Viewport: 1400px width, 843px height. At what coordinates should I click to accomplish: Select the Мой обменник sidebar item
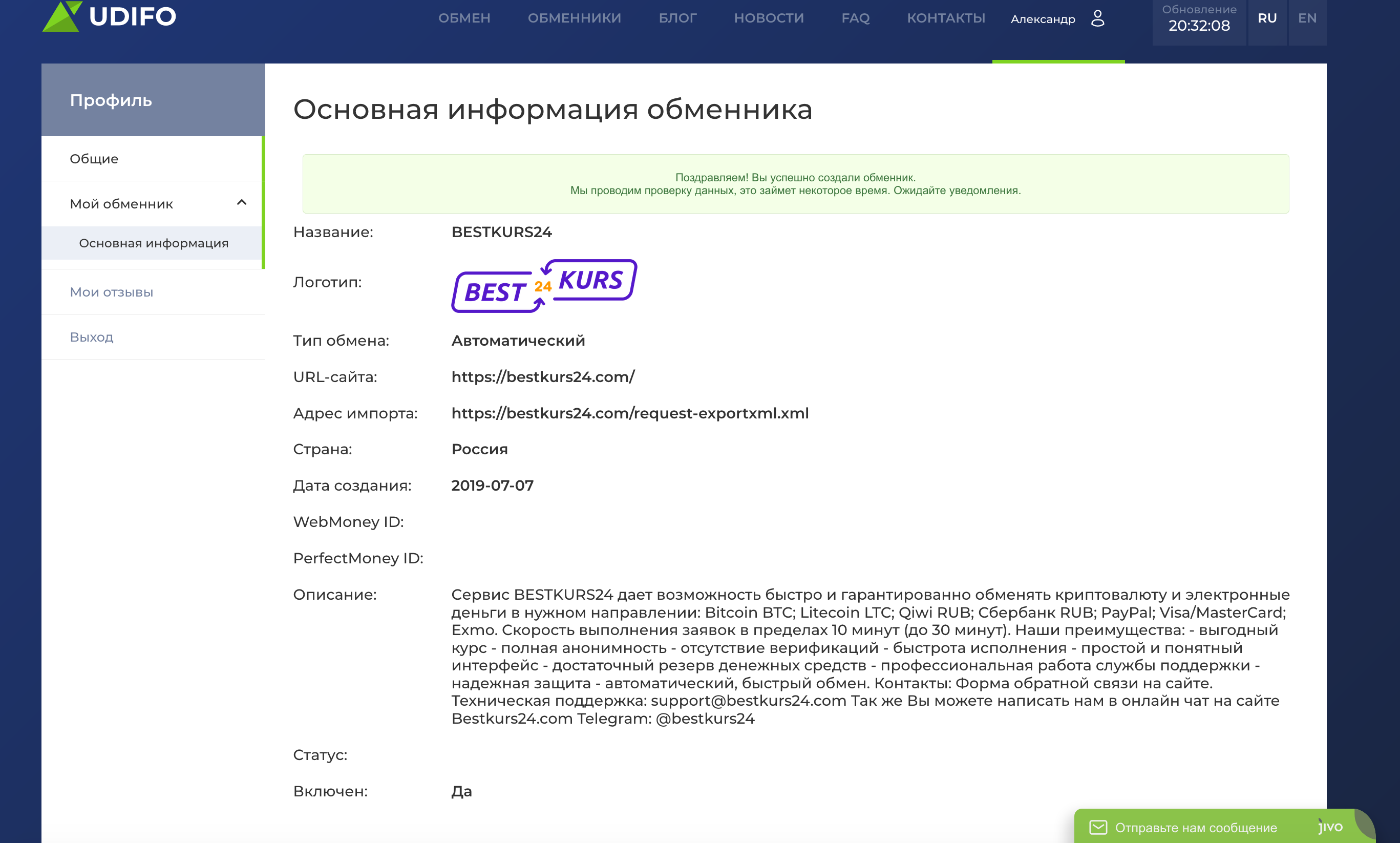click(x=152, y=204)
